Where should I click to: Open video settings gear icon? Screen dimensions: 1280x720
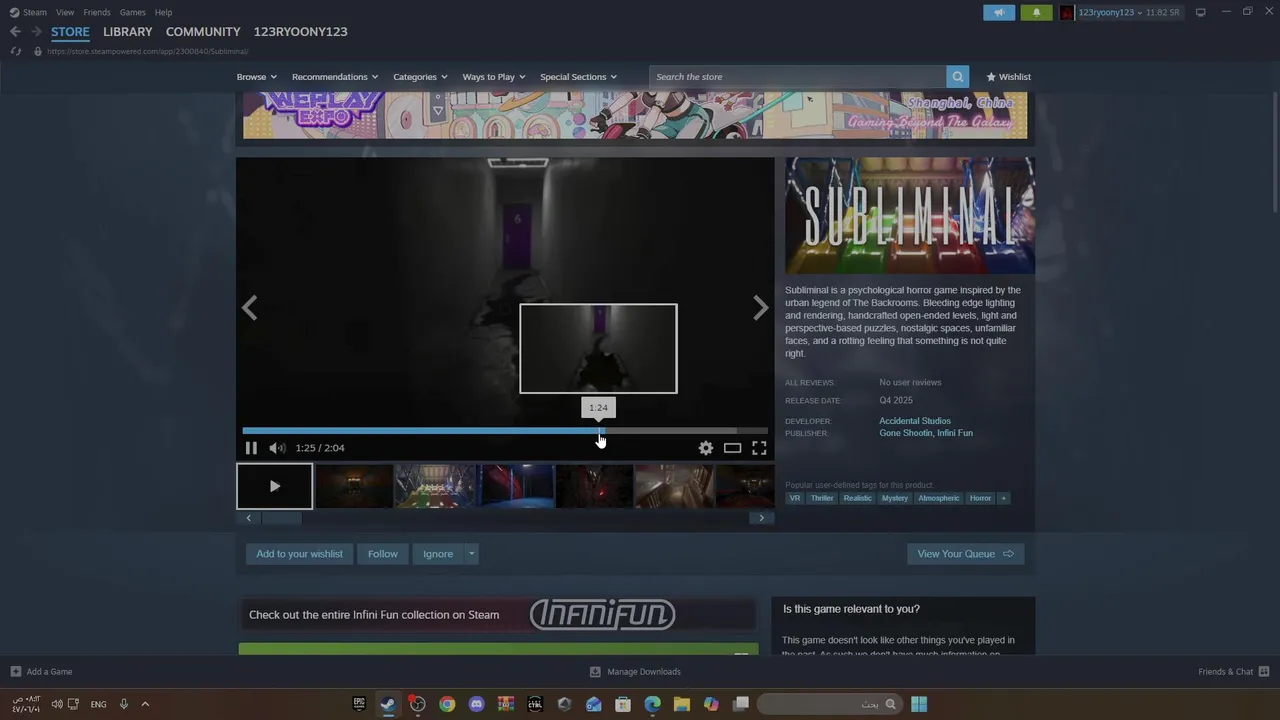tap(706, 448)
